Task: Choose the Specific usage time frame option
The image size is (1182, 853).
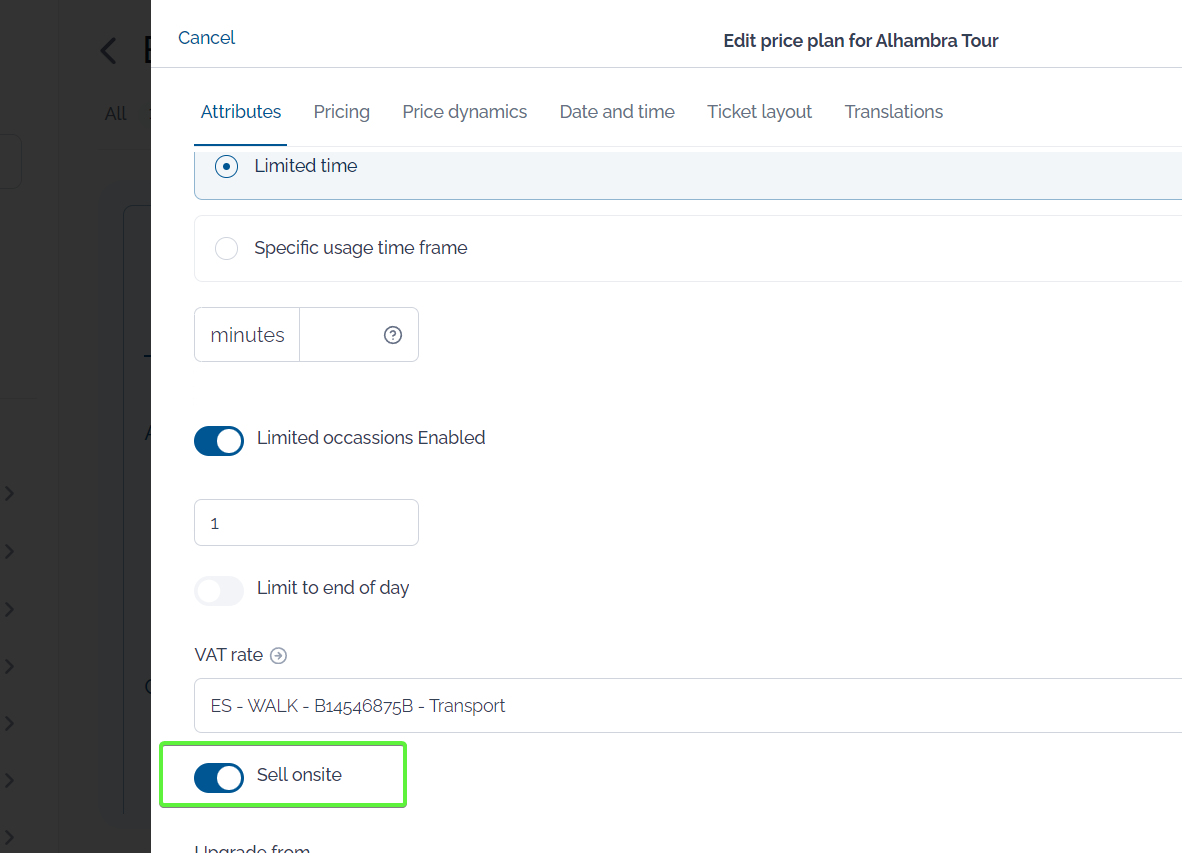Action: (226, 248)
